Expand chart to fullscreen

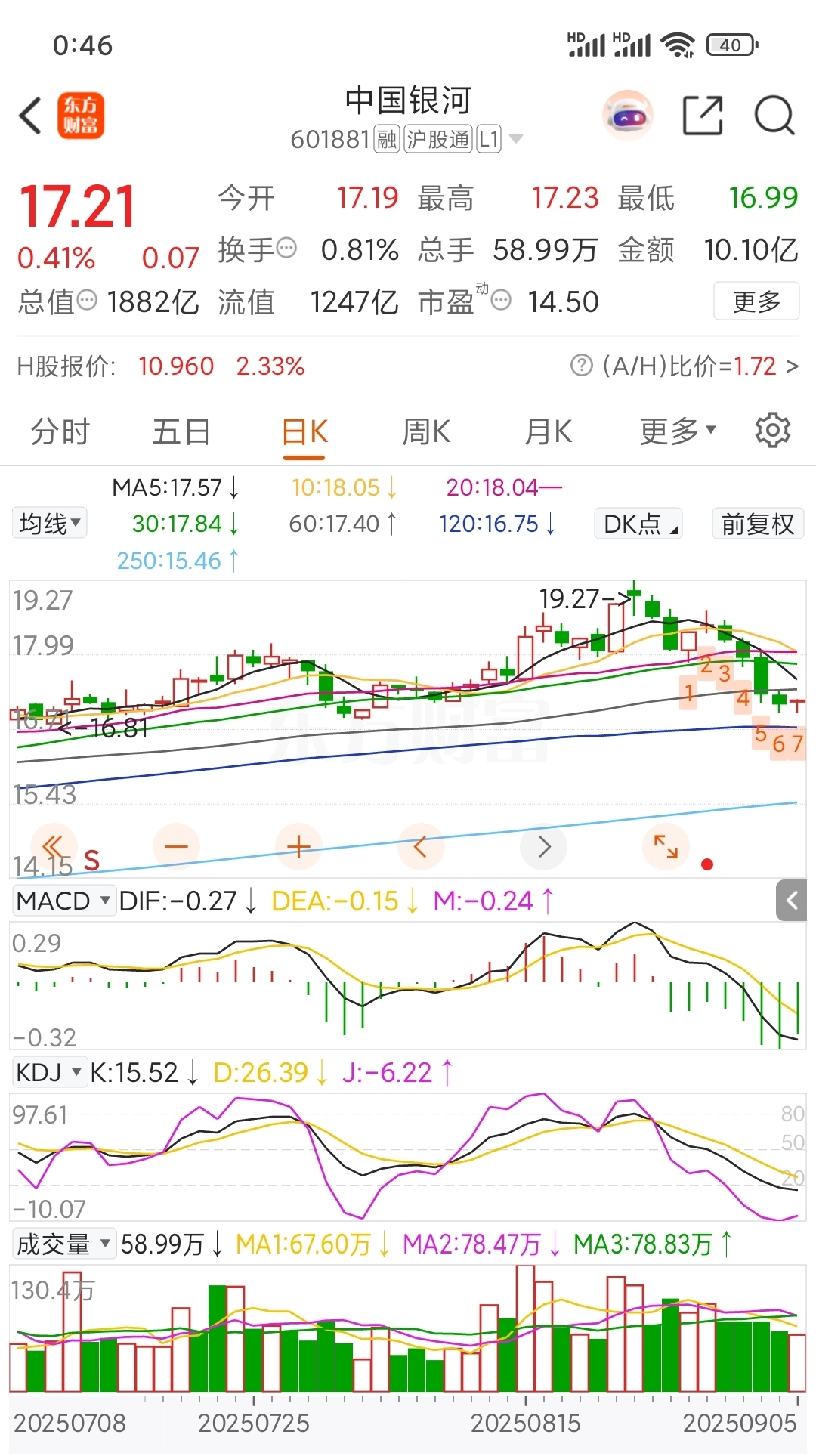pyautogui.click(x=666, y=846)
